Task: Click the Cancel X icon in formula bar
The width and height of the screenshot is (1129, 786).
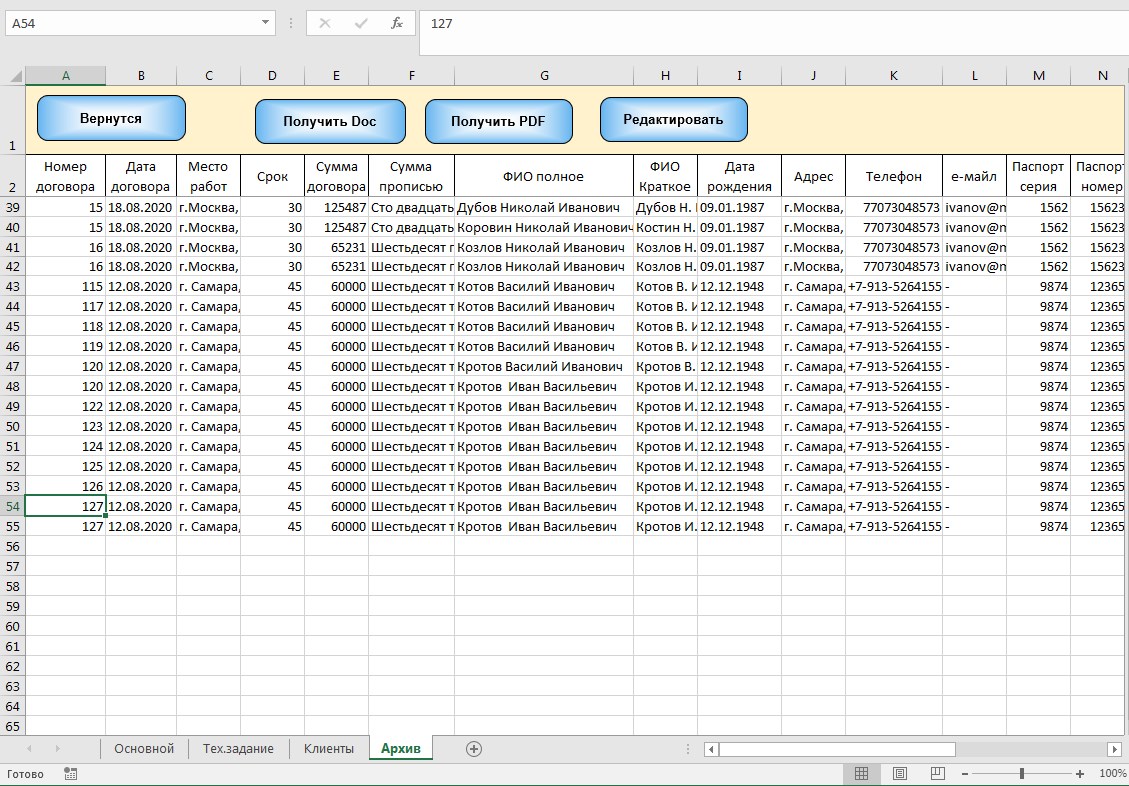Action: (x=325, y=23)
